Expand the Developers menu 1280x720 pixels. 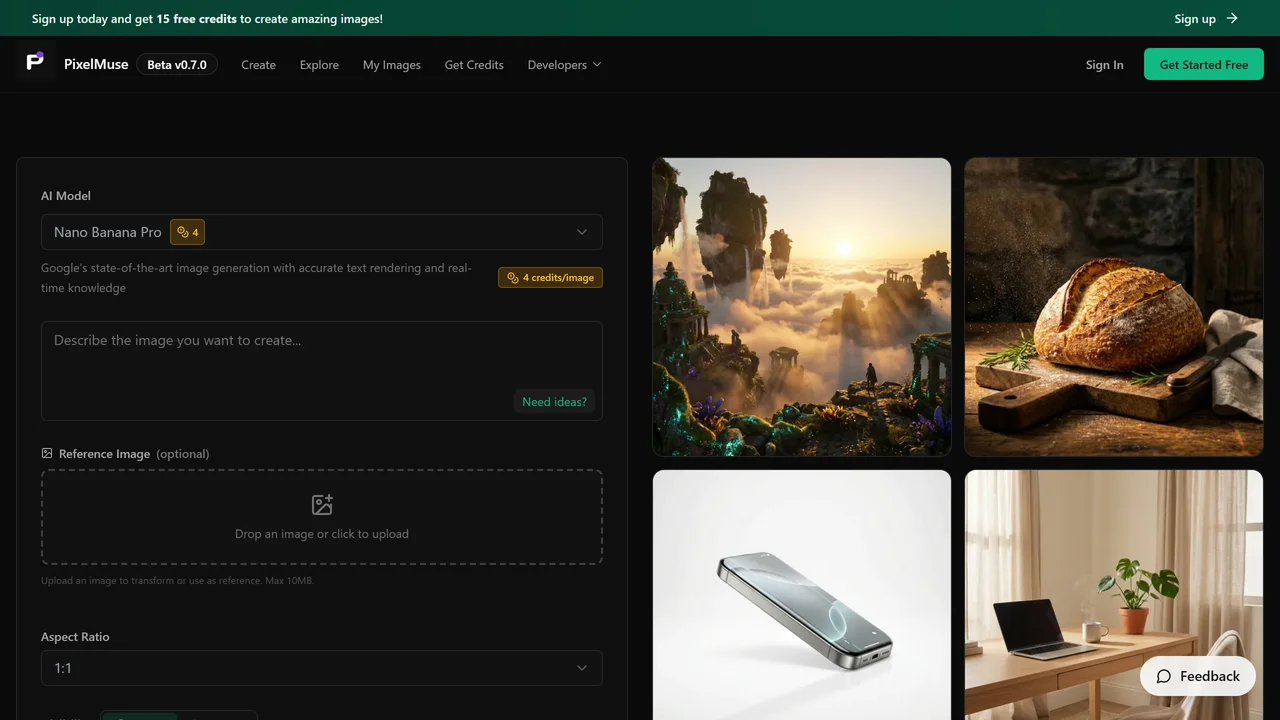pyautogui.click(x=565, y=65)
